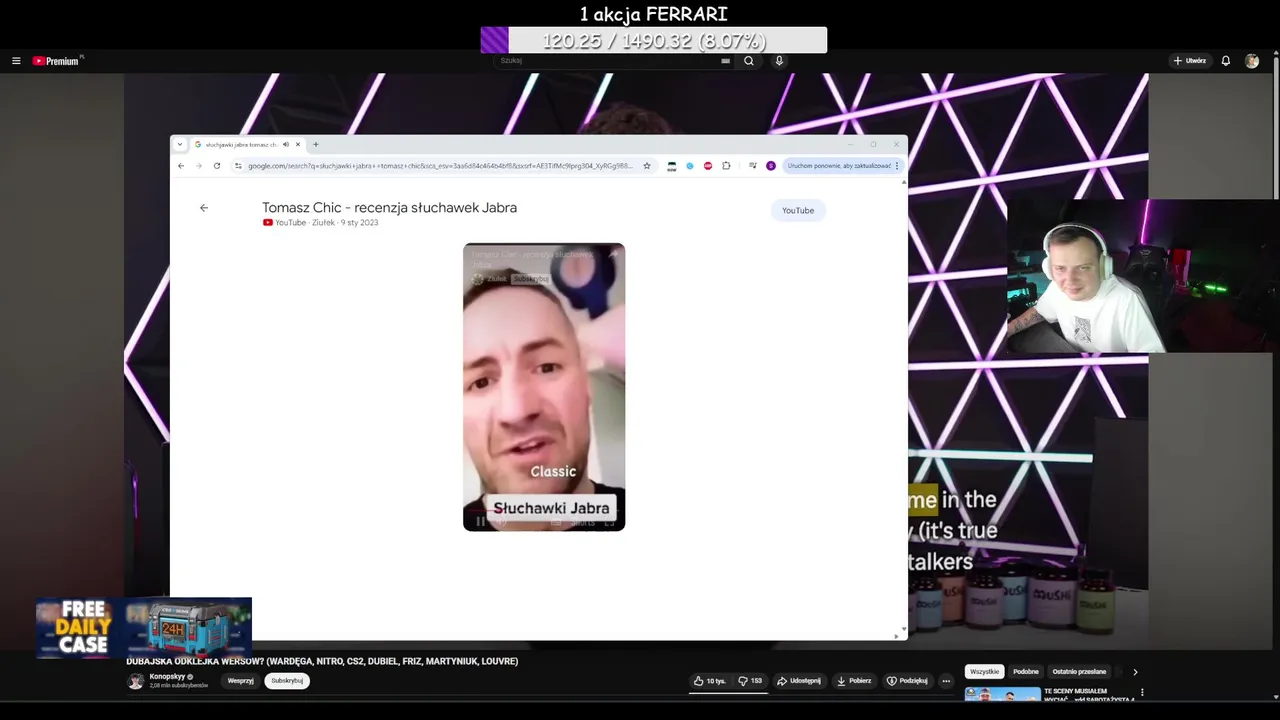Open a new tab in embedded Chrome
This screenshot has height=720, width=1280.
[x=316, y=144]
